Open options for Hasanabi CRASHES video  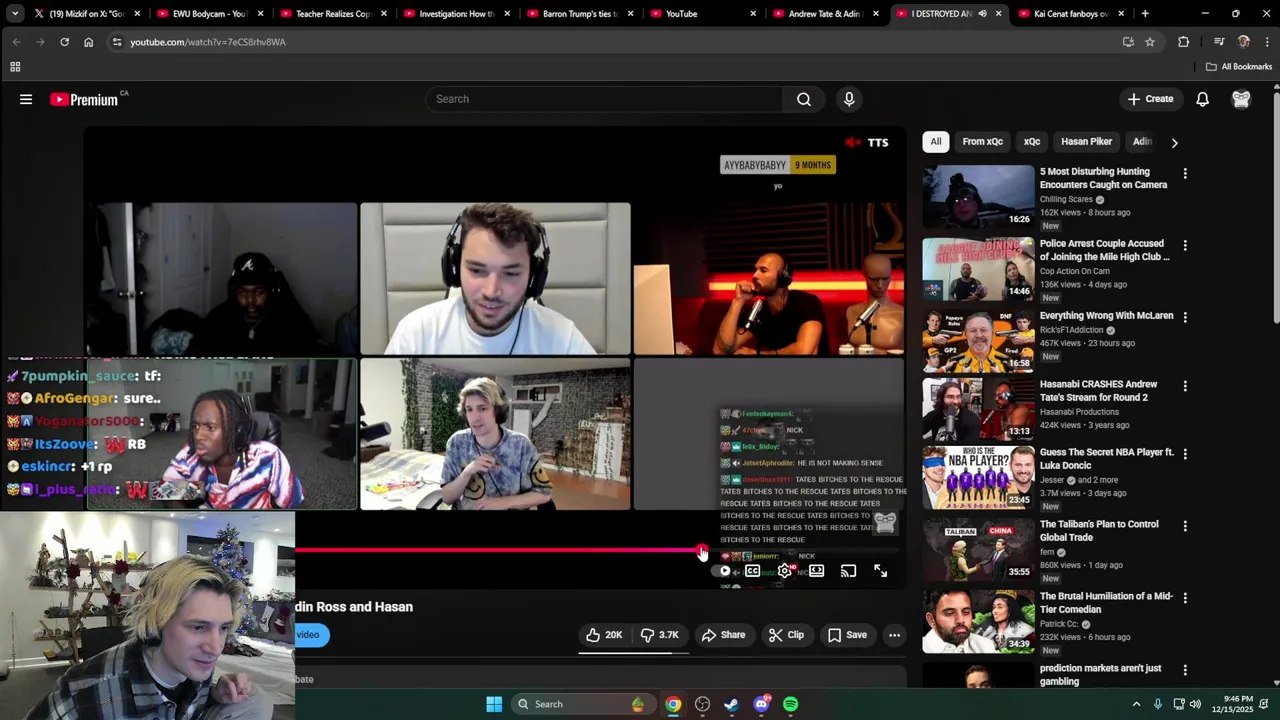pyautogui.click(x=1185, y=386)
